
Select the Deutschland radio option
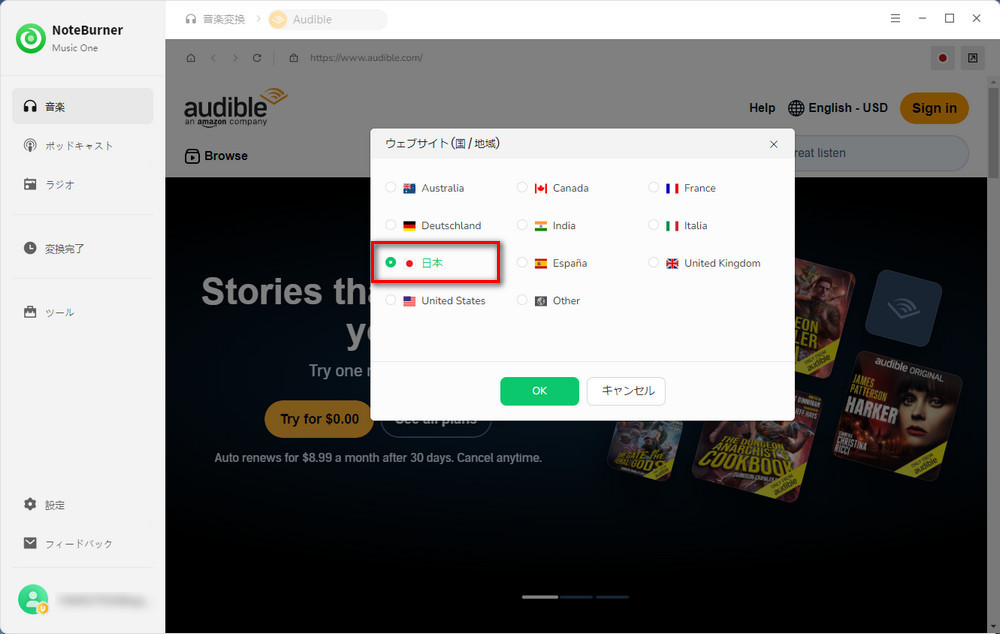coord(390,225)
